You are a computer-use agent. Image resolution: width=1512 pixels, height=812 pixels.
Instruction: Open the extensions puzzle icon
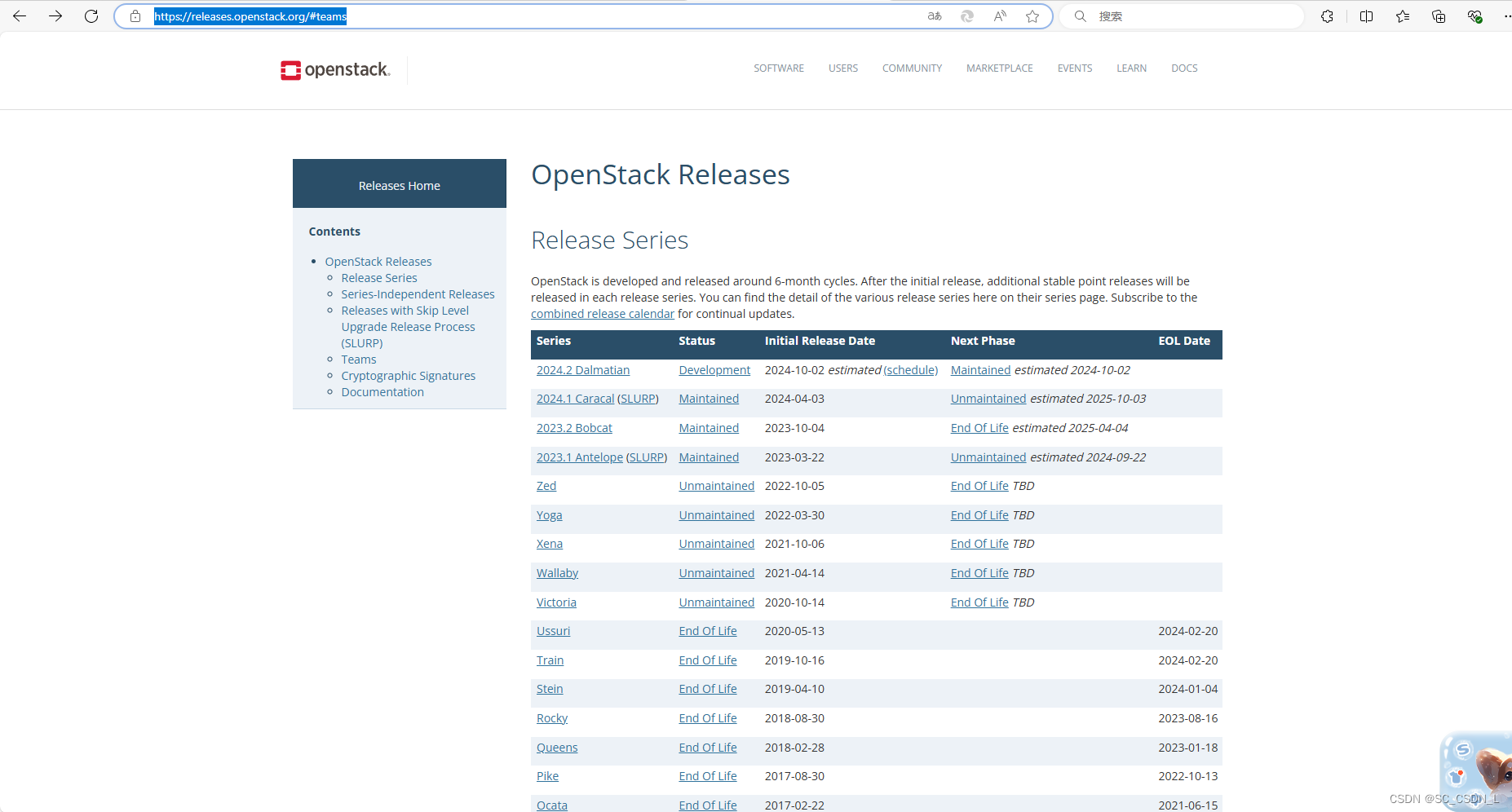point(1327,16)
